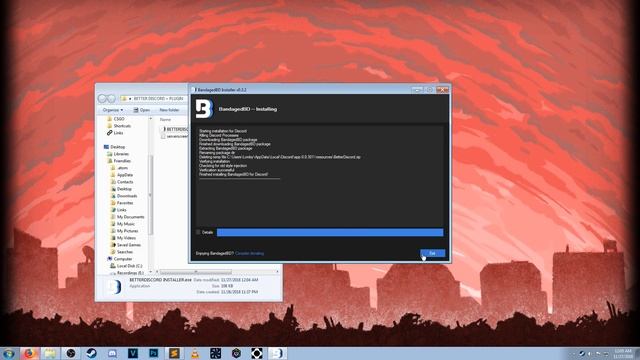Select the BETTERDISCORD file in list
The width and height of the screenshot is (640, 360).
click(x=176, y=129)
